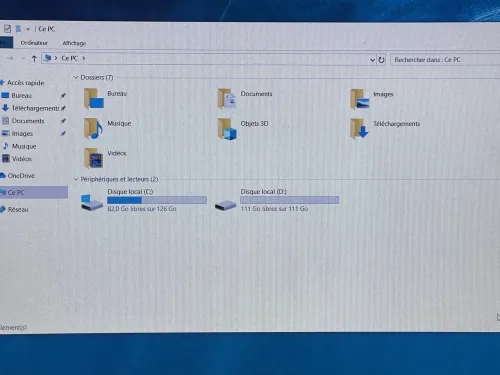Select the Disque local (D:) drive icon
This screenshot has height=375, width=500.
point(225,205)
